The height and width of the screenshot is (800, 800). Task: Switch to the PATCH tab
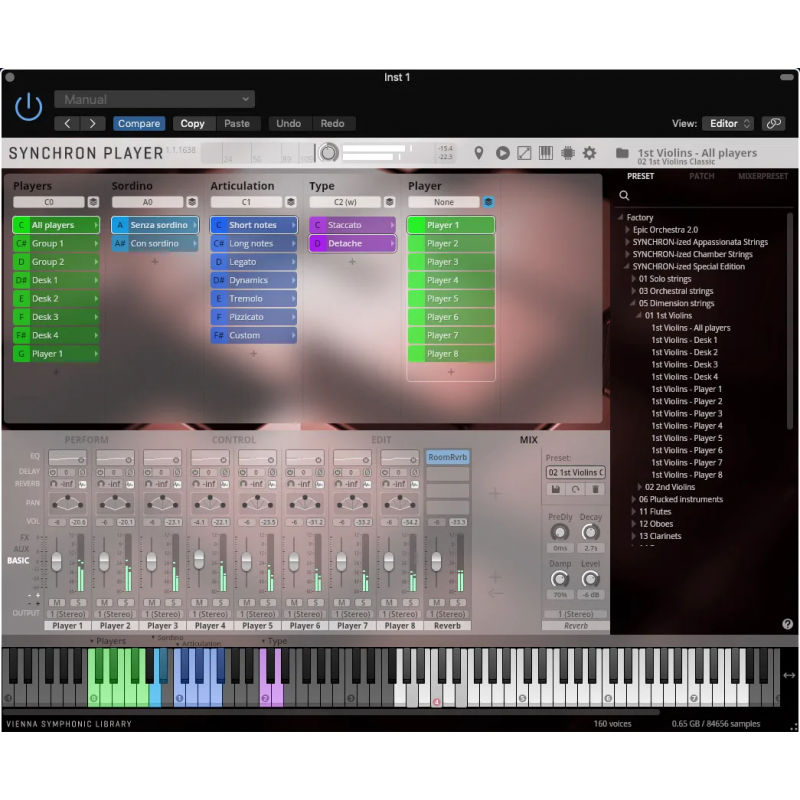[702, 176]
